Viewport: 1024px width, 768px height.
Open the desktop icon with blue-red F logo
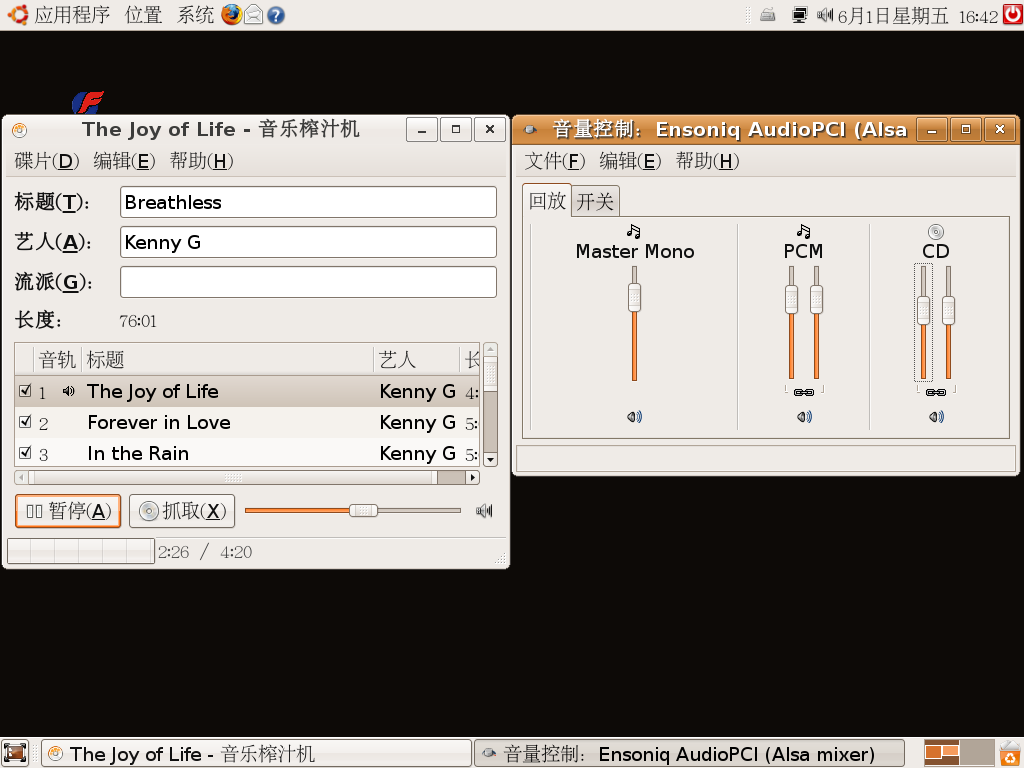pyautogui.click(x=88, y=103)
